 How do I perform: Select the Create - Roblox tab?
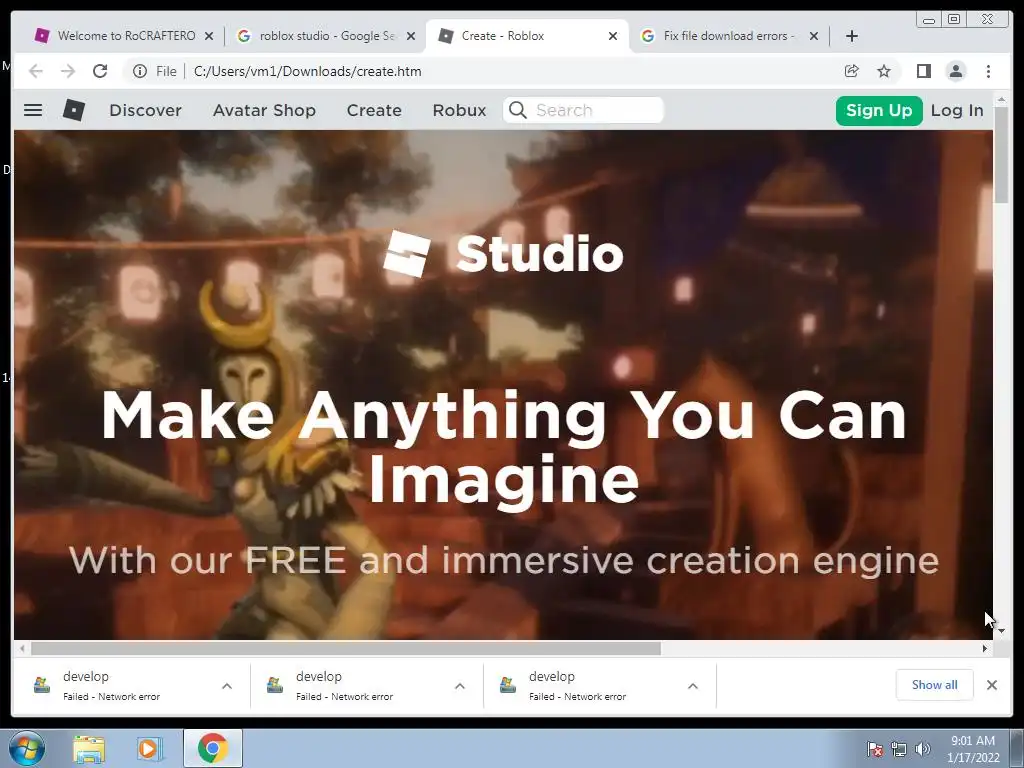(527, 36)
